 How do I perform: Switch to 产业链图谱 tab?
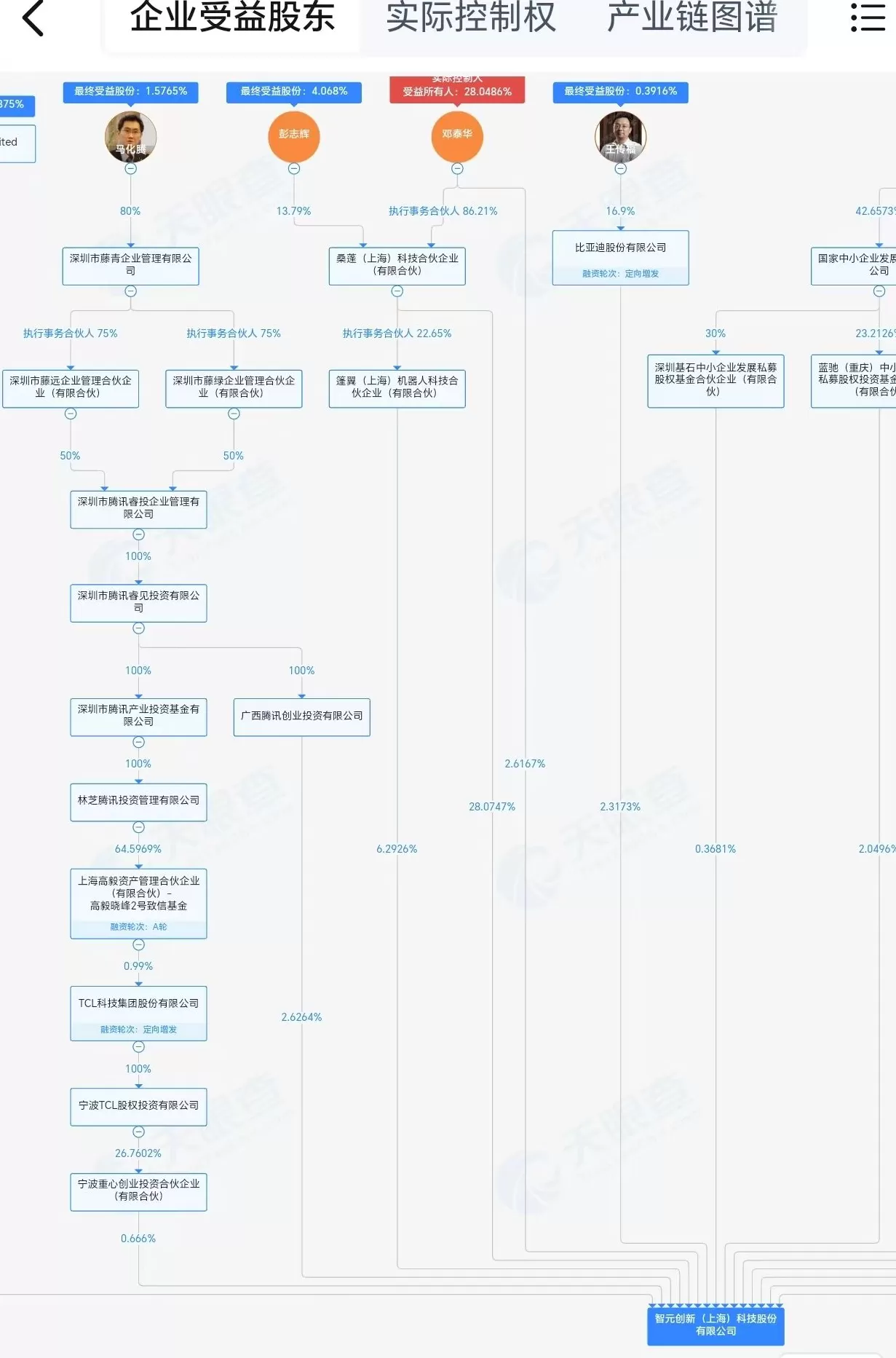pyautogui.click(x=691, y=18)
